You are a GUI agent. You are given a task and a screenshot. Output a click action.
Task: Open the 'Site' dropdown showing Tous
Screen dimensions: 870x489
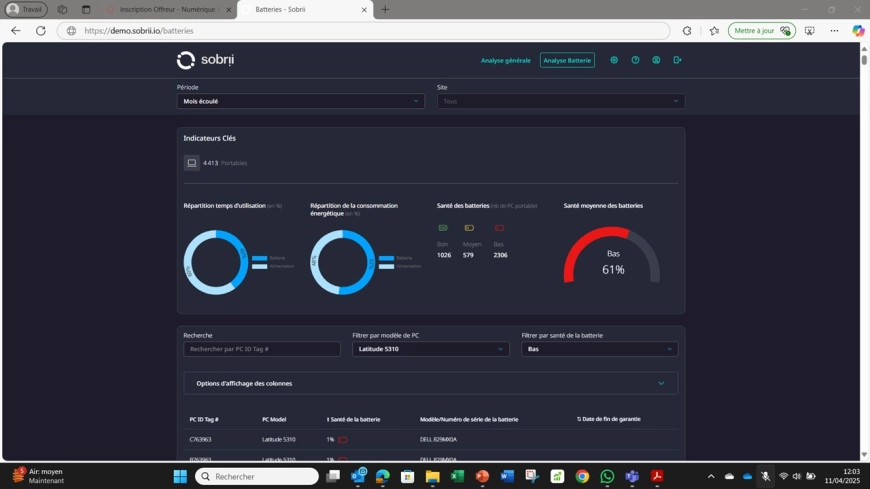561,101
